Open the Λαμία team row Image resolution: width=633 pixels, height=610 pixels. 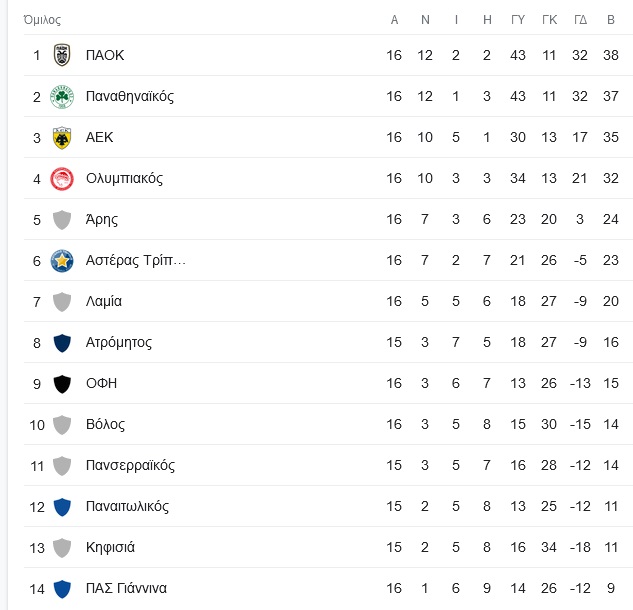click(x=328, y=301)
